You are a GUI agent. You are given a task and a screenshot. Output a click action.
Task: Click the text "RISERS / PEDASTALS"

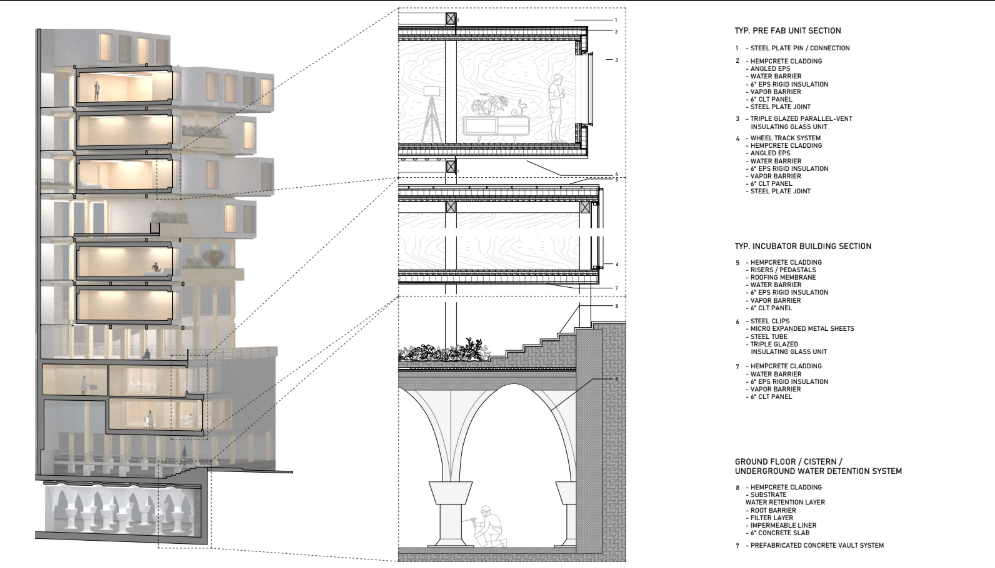783,270
